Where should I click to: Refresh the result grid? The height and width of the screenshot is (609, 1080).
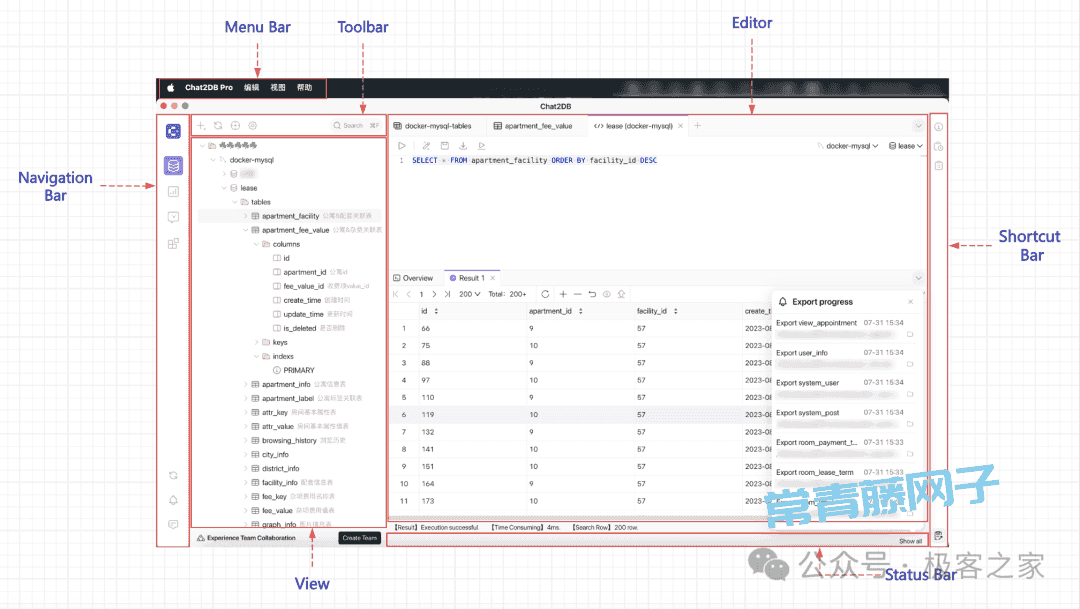tap(546, 294)
